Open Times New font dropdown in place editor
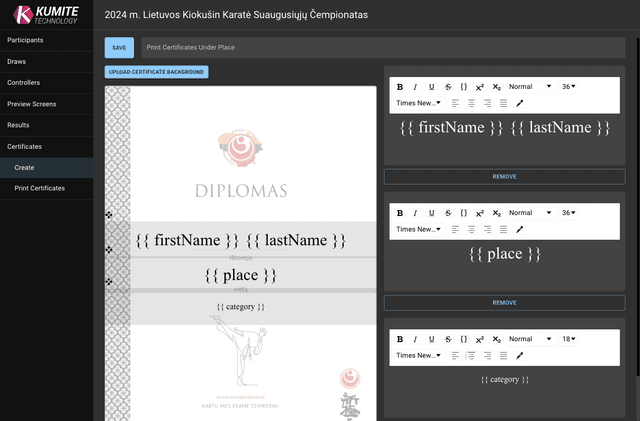This screenshot has width=640, height=421. pos(418,229)
